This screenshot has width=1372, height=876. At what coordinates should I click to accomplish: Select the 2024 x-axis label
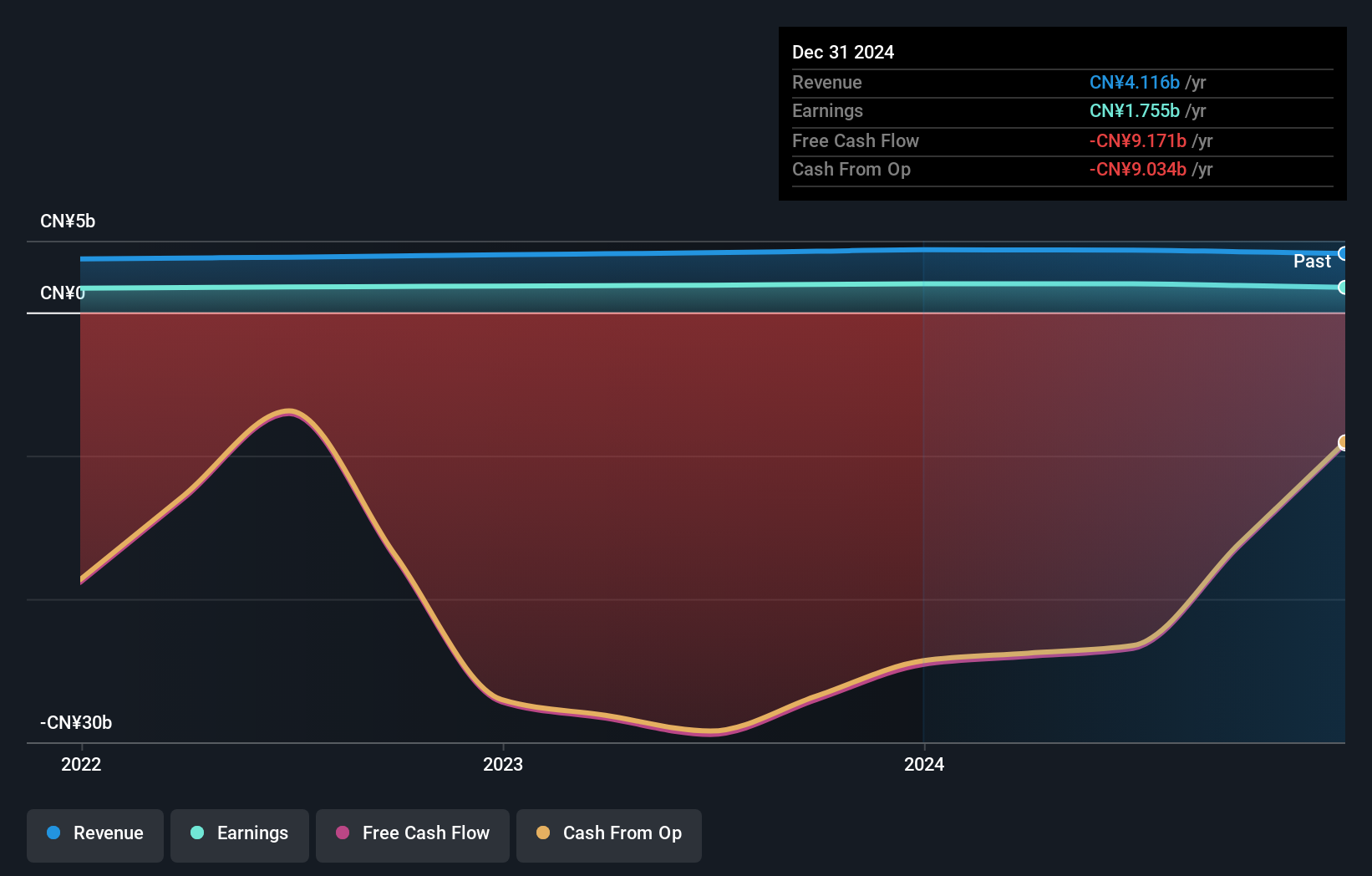[924, 764]
